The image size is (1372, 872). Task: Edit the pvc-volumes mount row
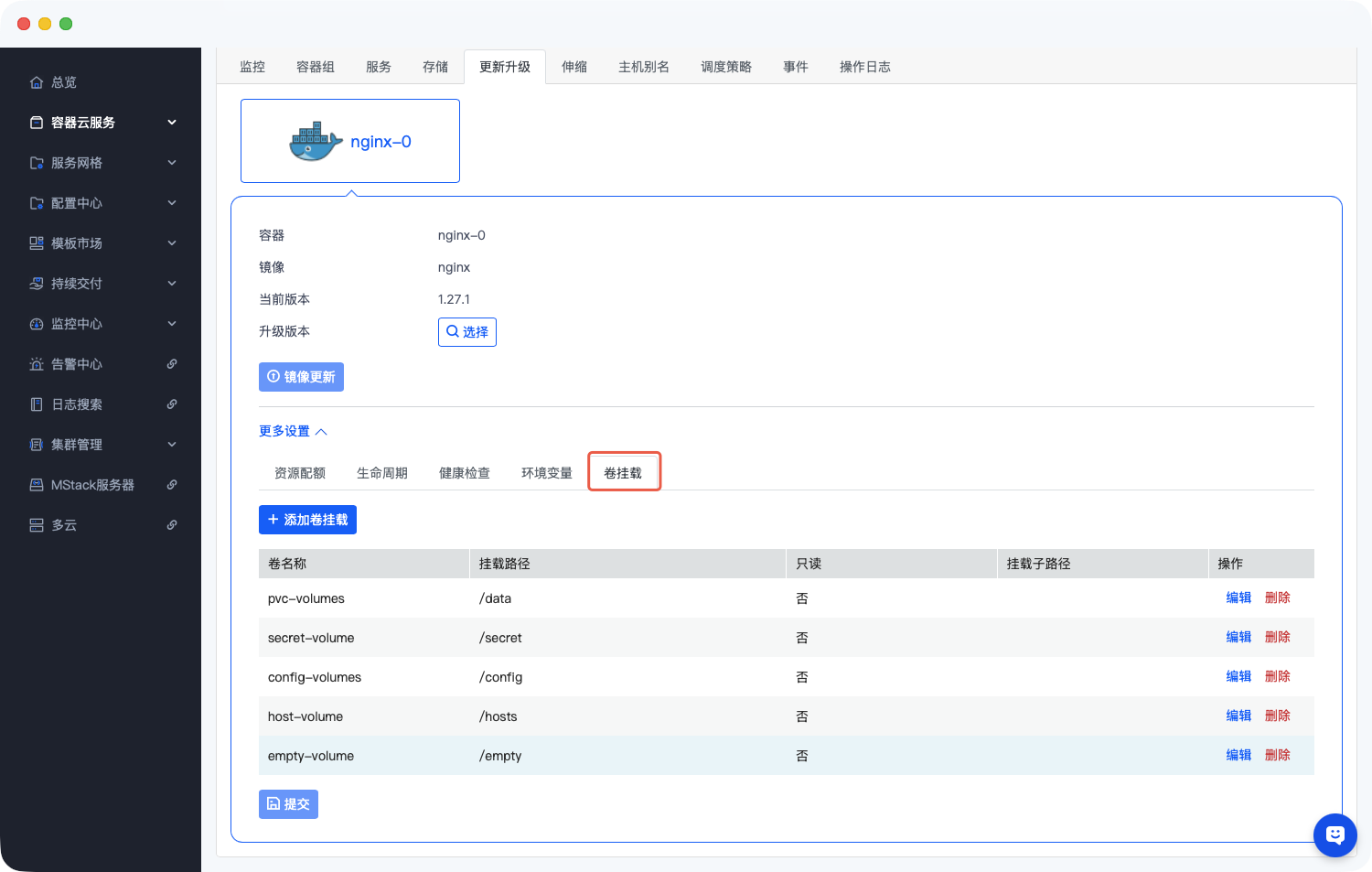1238,598
